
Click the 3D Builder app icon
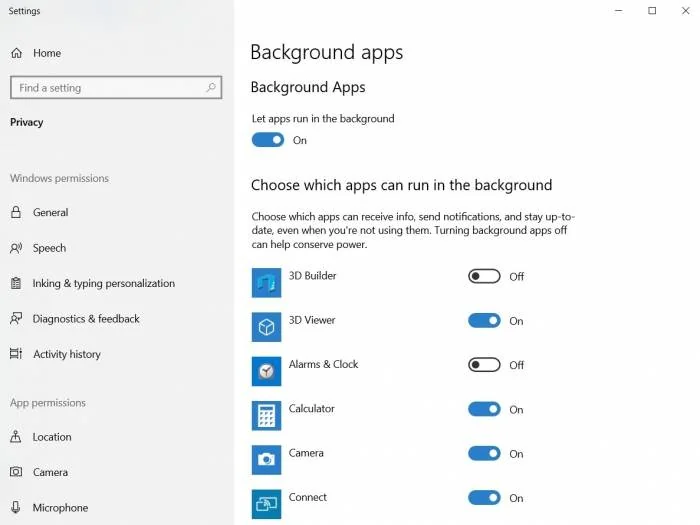click(x=267, y=283)
